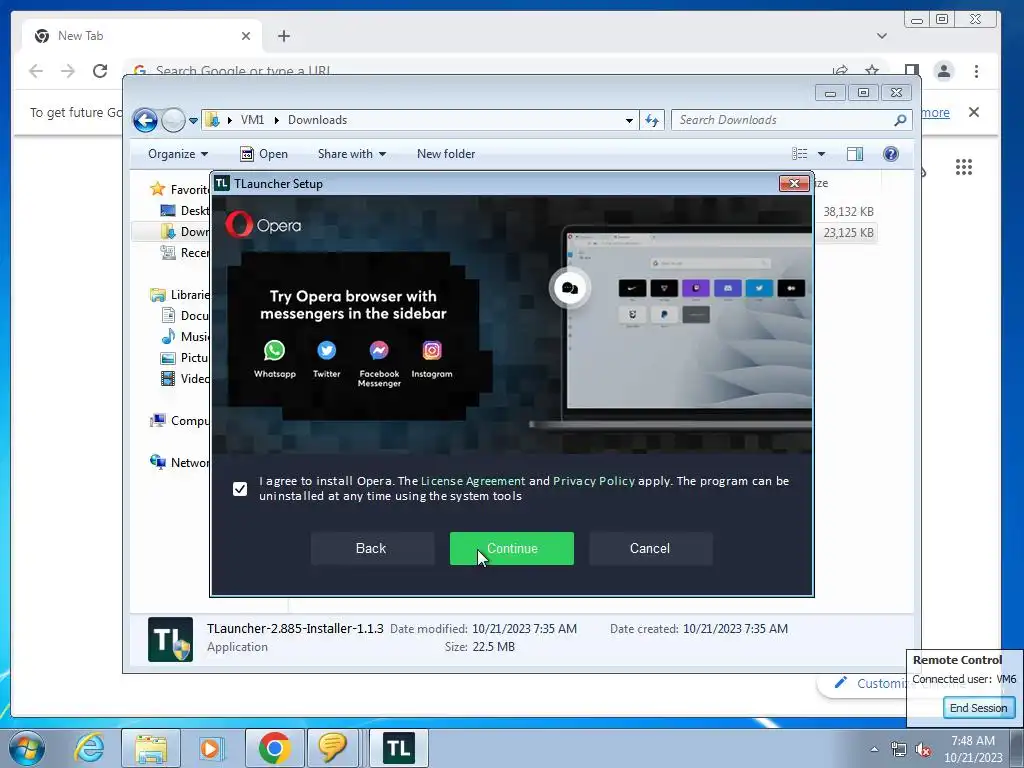Viewport: 1024px width, 768px height.
Task: Close the TLauncher Setup dialog
Action: coord(794,184)
